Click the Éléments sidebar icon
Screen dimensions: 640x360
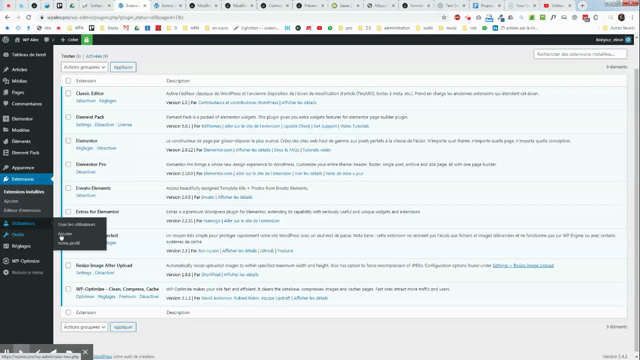[x=6, y=142]
